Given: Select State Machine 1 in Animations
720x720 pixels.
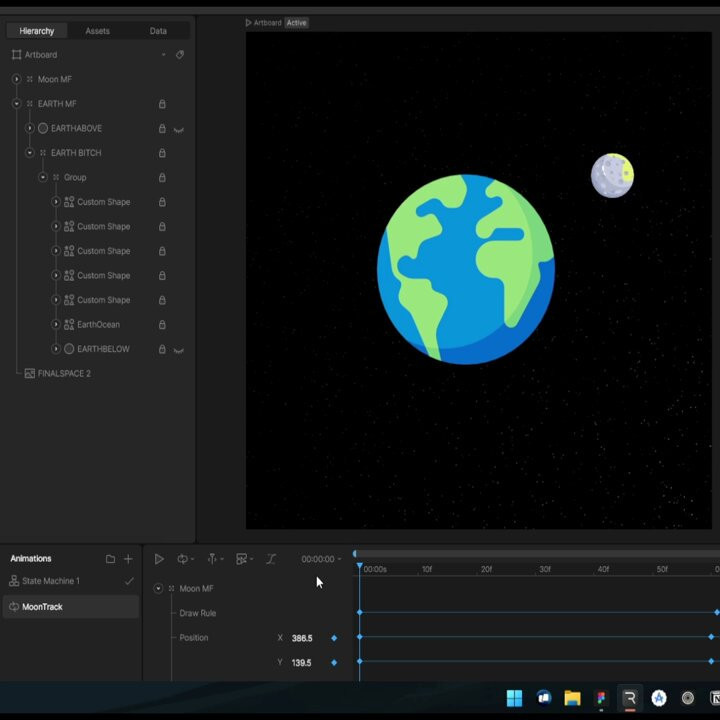Looking at the screenshot, I should 50,581.
